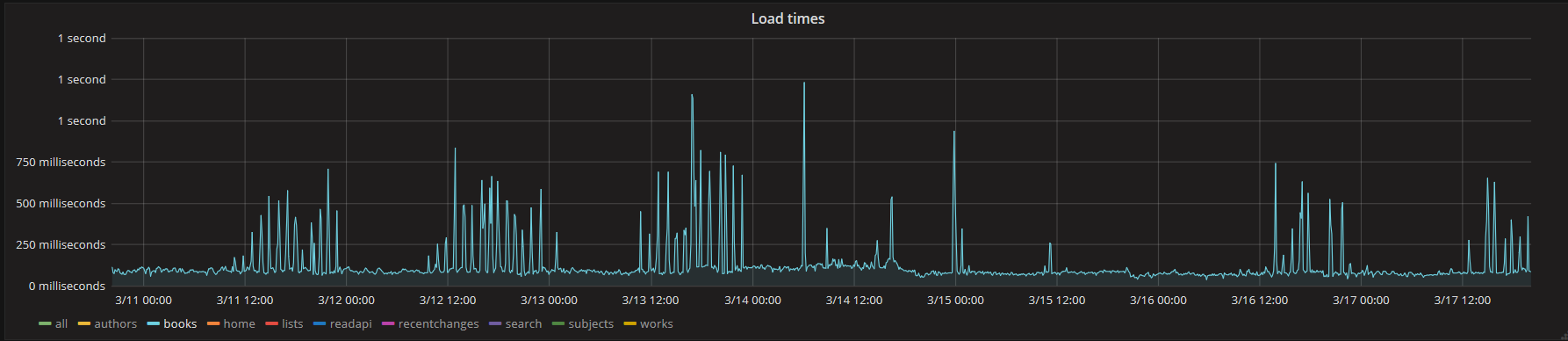Click the '3/14 00:00' x-axis label
1568x341 pixels.
(x=752, y=301)
